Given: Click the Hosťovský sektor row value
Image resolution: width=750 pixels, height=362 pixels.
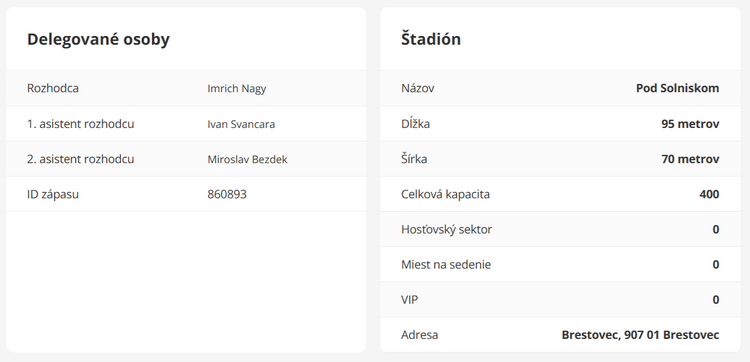Looking at the screenshot, I should (716, 230).
